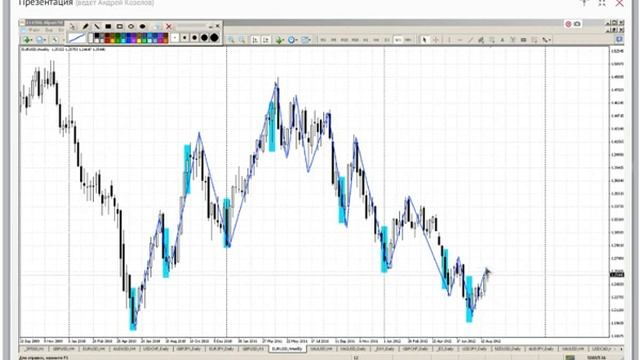The height and width of the screenshot is (360, 640).
Task: Choose the smallest pen thickness dot
Action: point(175,38)
